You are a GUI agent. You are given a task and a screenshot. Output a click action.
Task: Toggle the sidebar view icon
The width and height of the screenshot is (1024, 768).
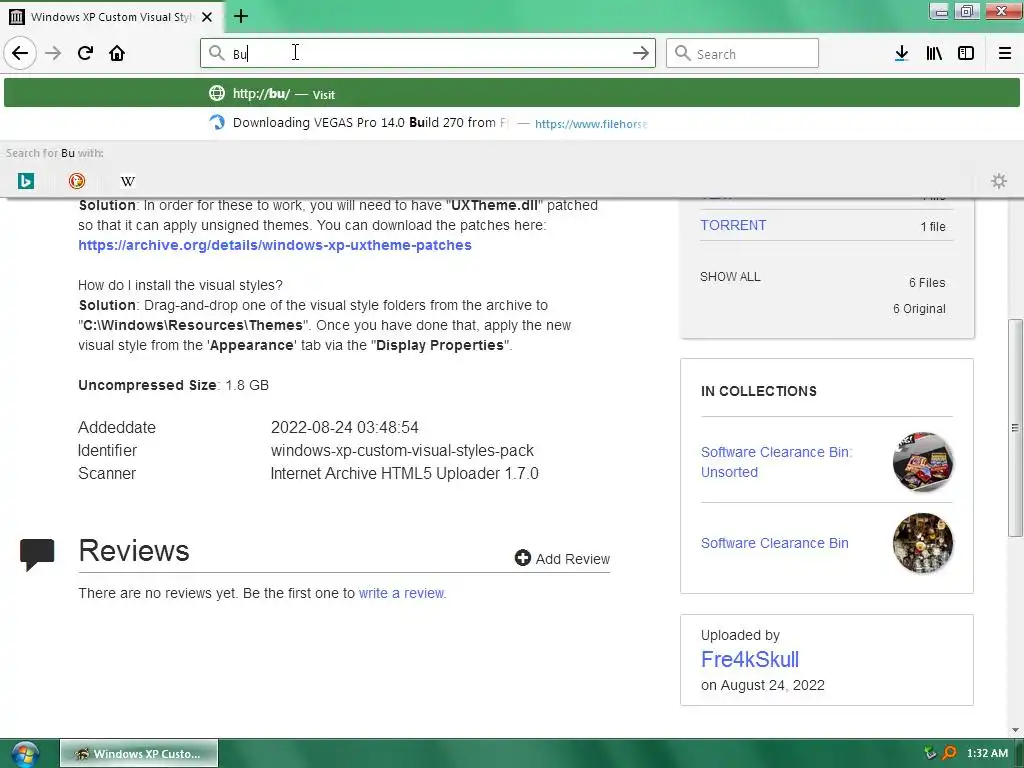(966, 53)
